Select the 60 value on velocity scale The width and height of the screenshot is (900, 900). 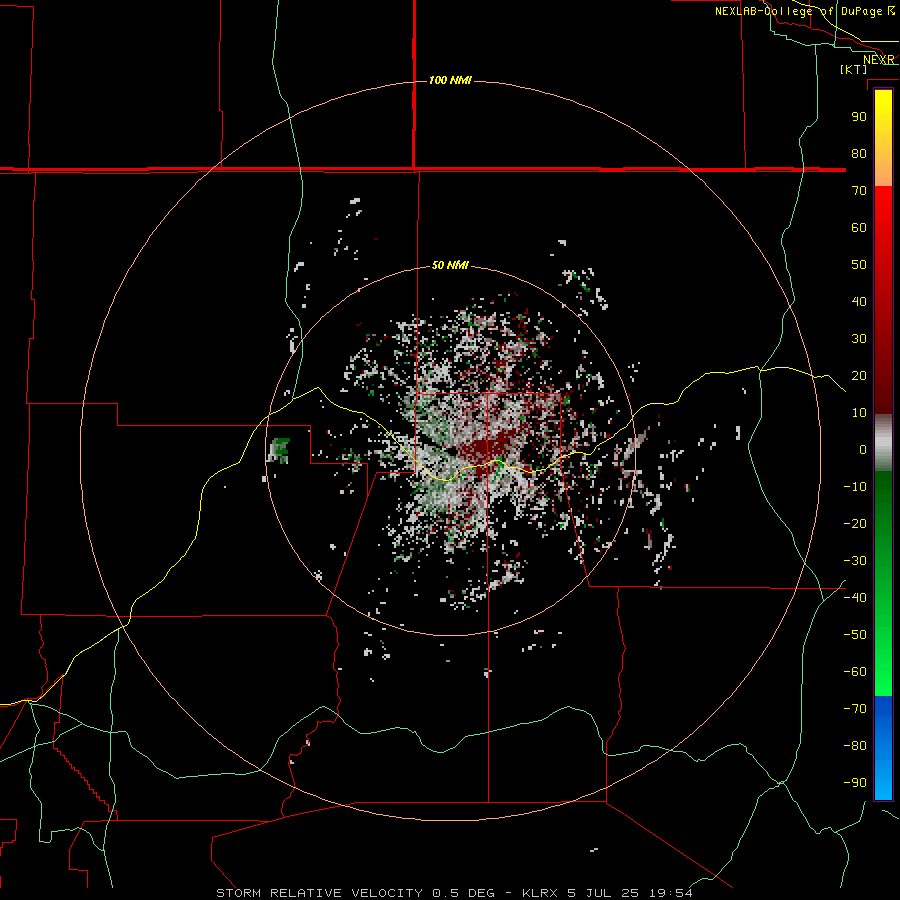click(859, 227)
